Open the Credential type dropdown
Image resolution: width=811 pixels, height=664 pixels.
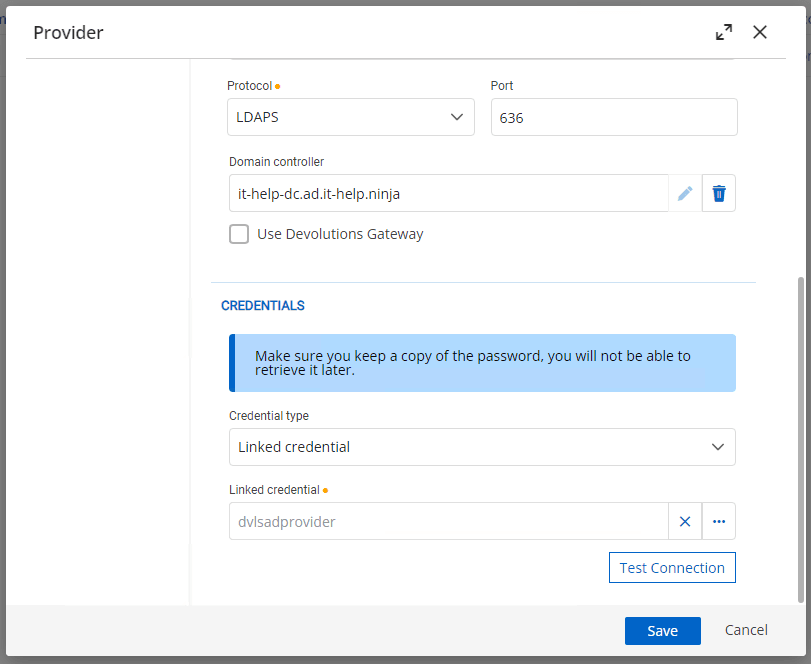point(482,447)
